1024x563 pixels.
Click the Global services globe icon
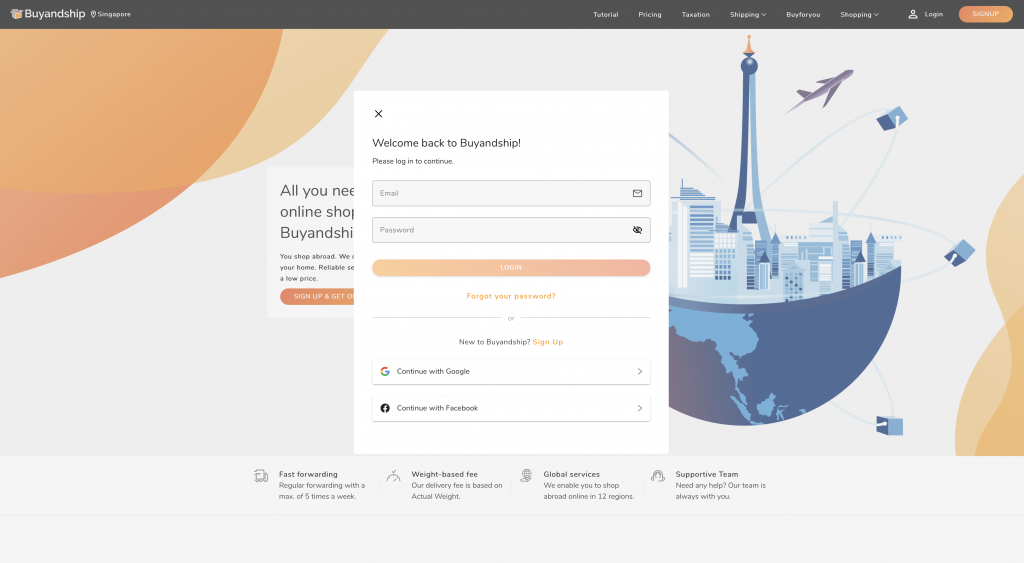526,475
